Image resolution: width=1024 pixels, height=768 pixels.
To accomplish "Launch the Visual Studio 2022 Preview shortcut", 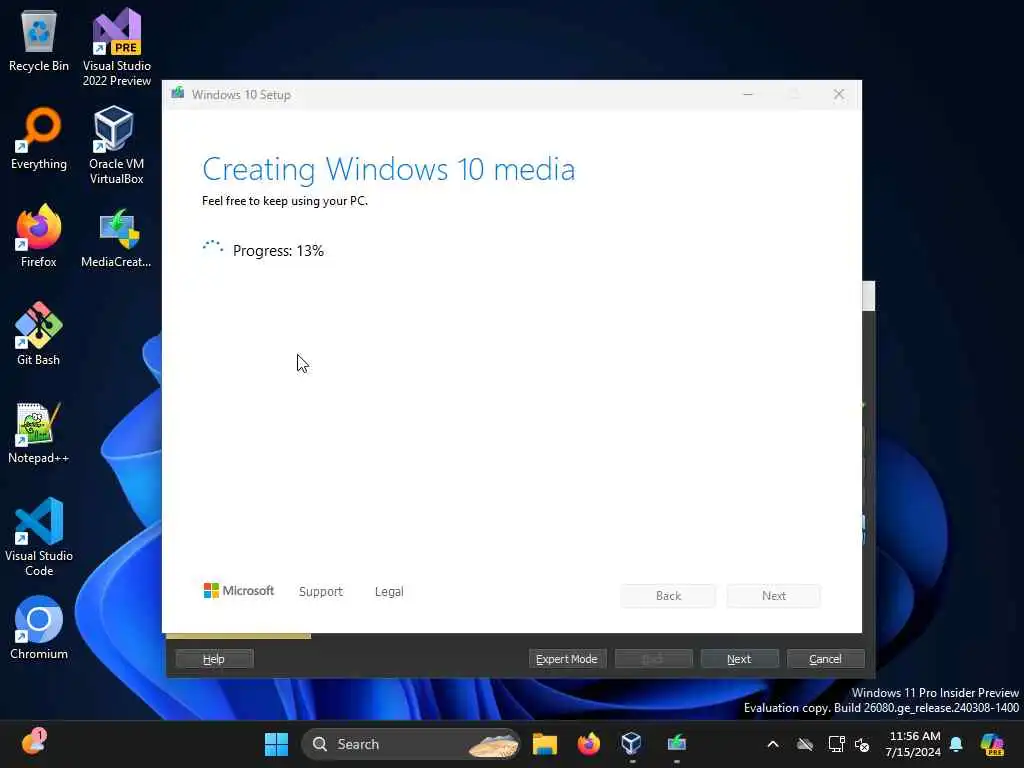I will tap(117, 47).
